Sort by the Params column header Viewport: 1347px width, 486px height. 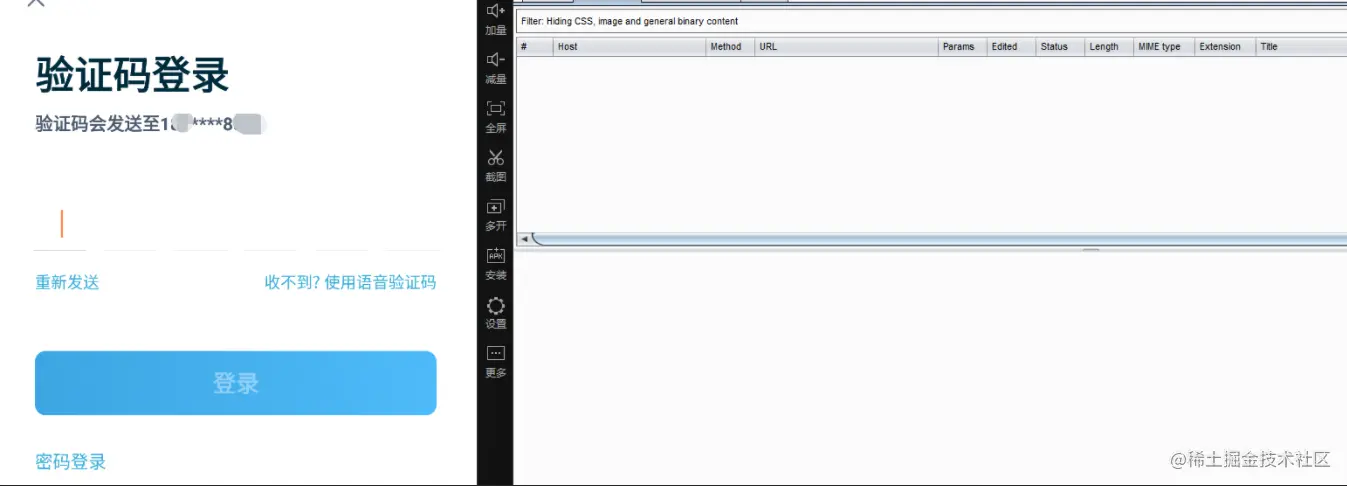click(x=962, y=47)
